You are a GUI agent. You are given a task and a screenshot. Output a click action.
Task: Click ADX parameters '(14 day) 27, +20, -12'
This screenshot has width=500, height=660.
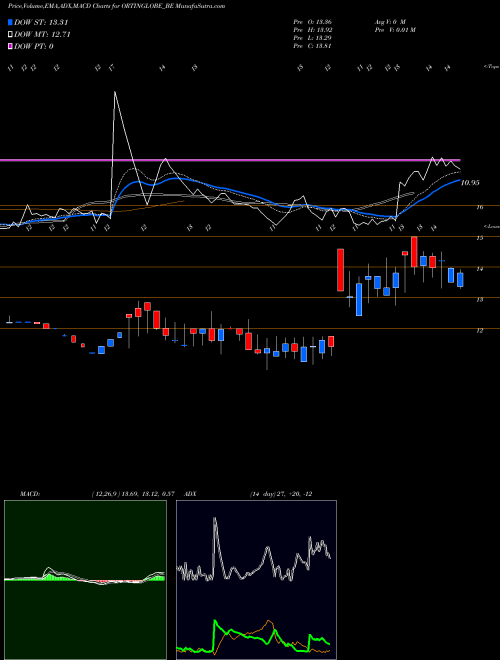coord(281,494)
